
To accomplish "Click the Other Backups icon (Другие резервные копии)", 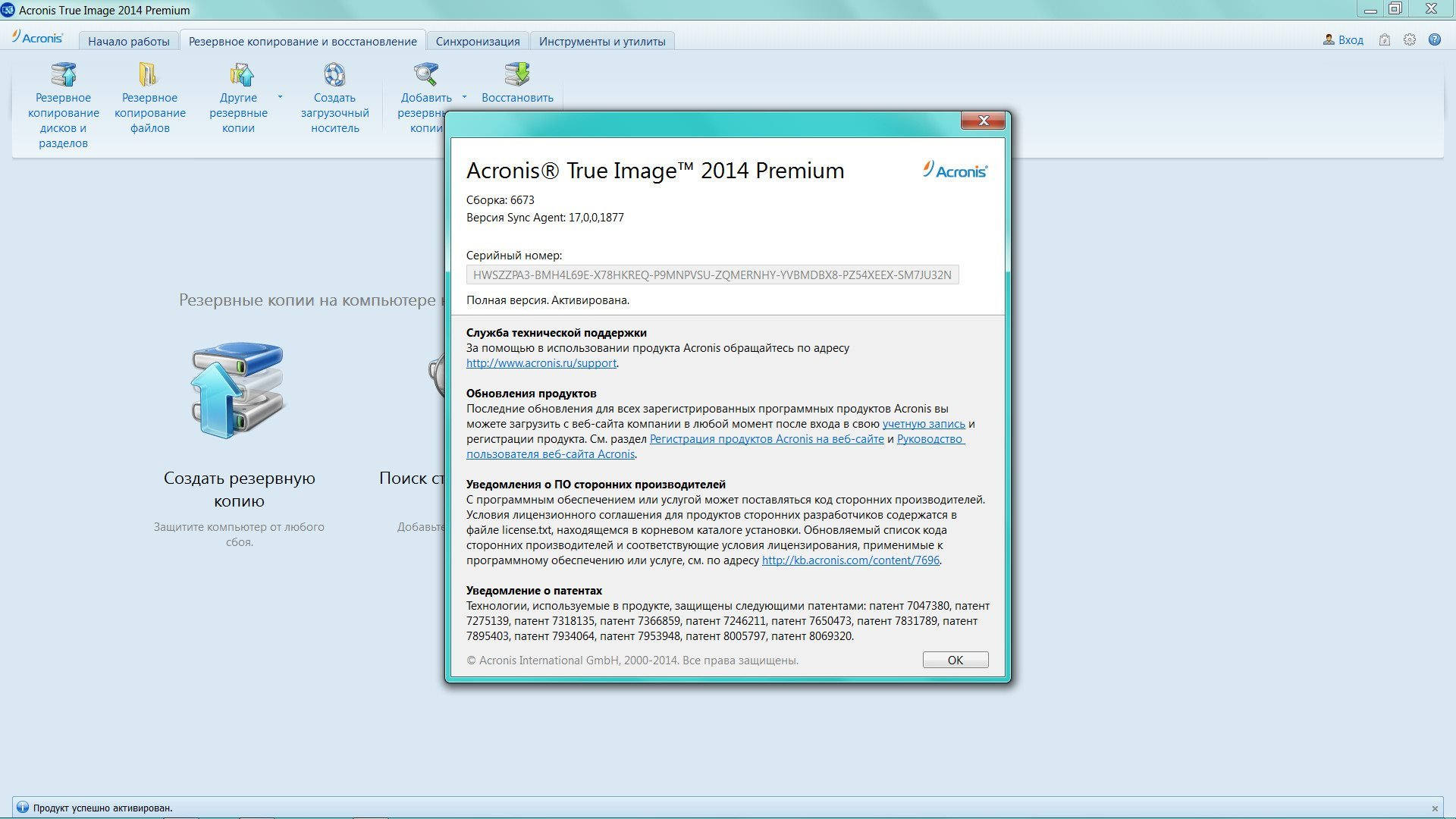I will tap(241, 74).
